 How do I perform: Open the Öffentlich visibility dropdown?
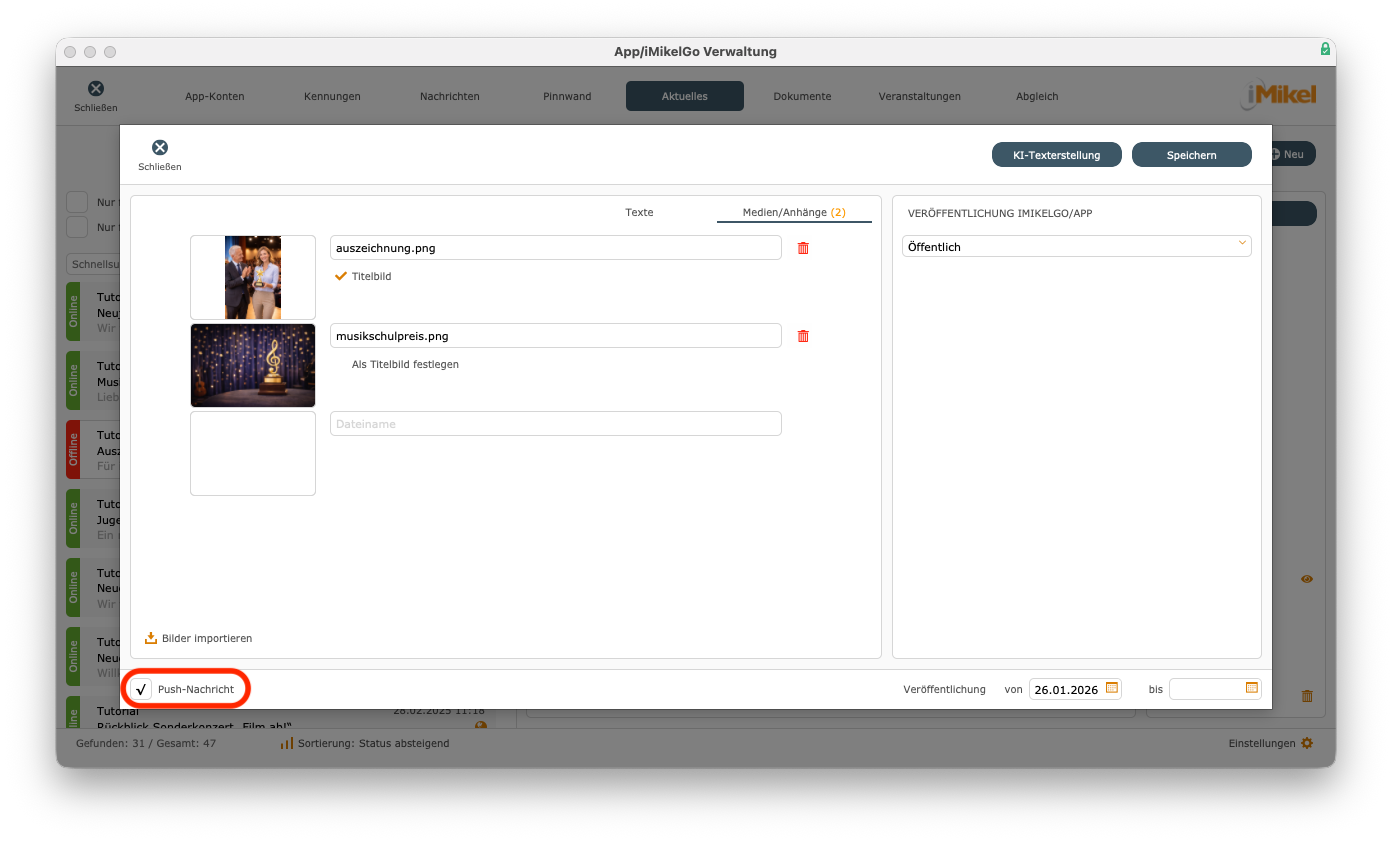click(x=1076, y=245)
